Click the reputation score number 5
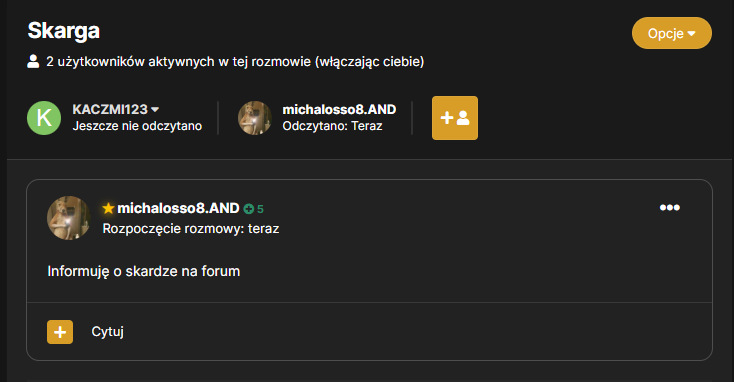734x382 pixels. [x=260, y=209]
